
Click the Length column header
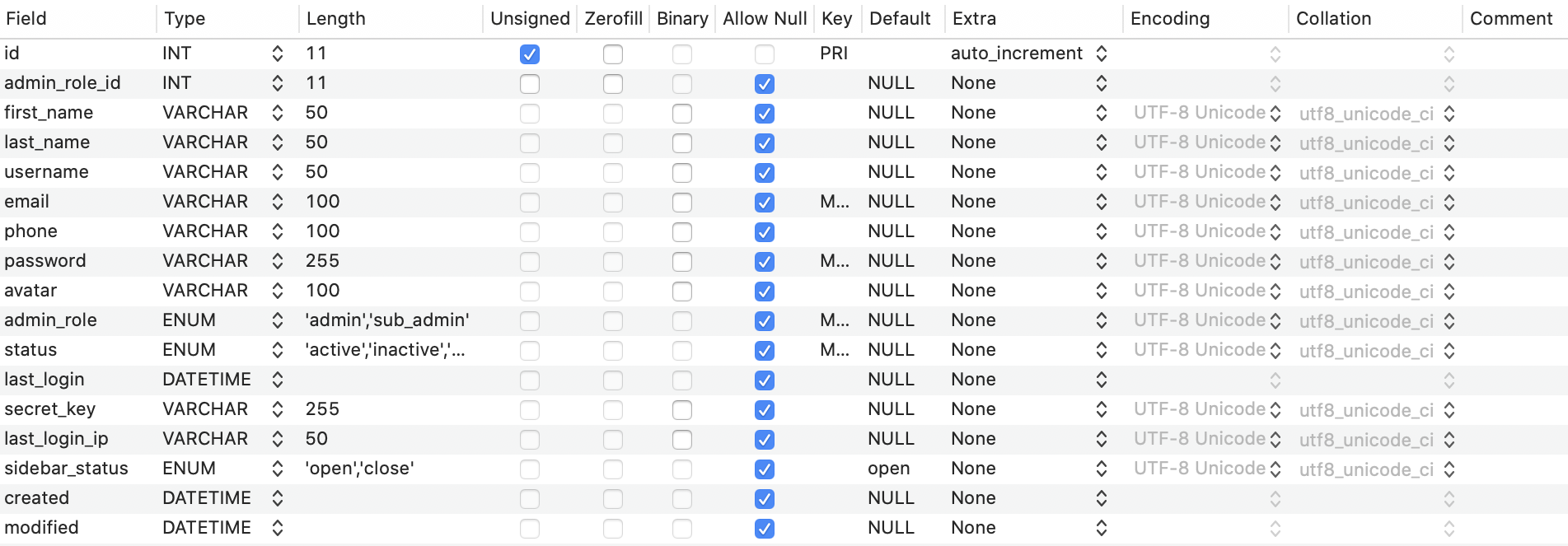(335, 18)
